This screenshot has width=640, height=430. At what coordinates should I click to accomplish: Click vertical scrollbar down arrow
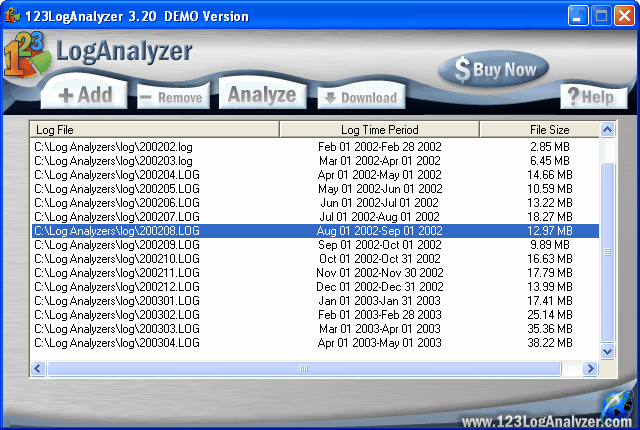607,351
